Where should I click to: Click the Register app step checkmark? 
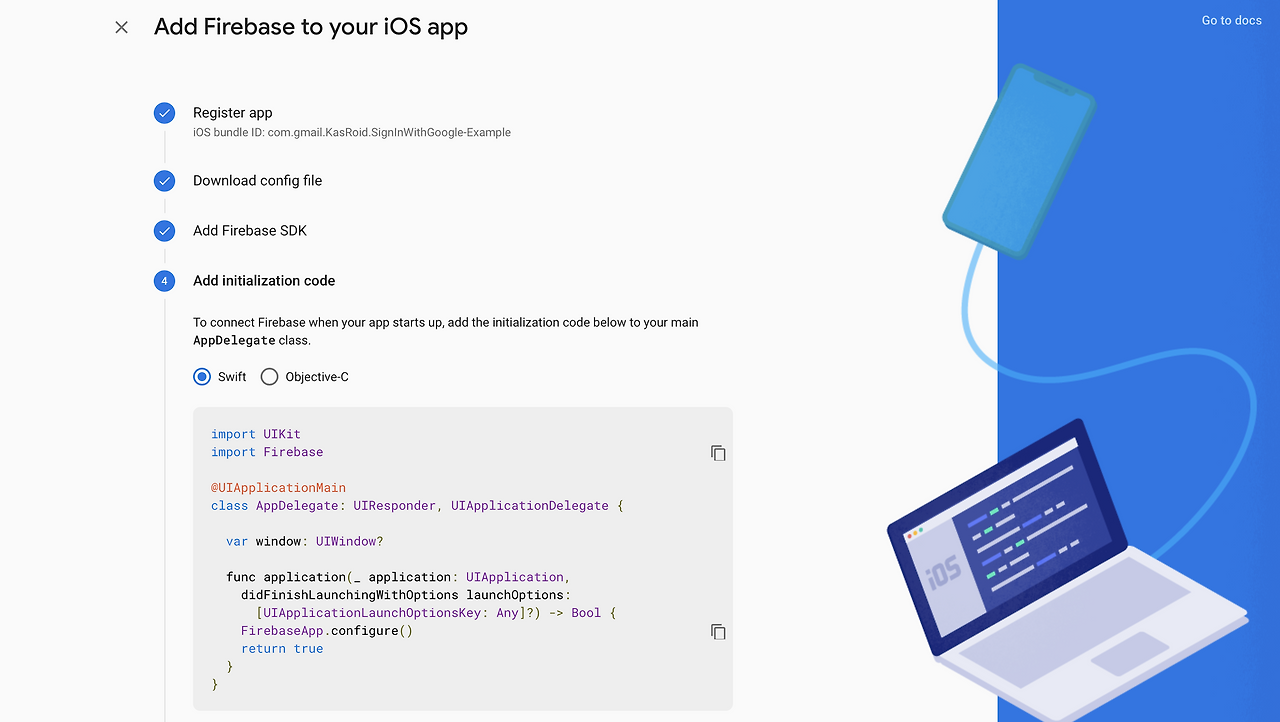[x=165, y=113]
